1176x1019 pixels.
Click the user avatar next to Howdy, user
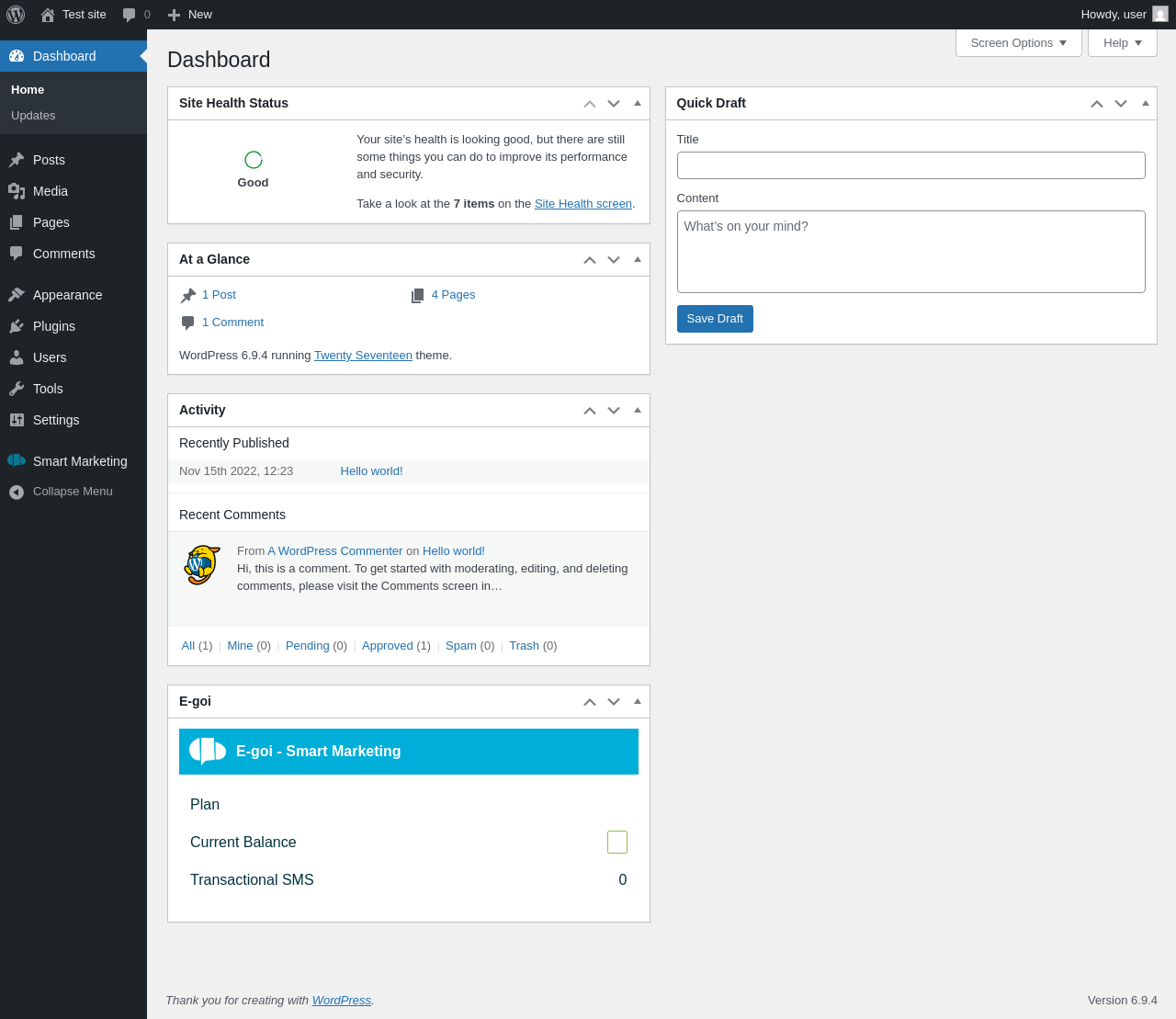coord(1160,15)
